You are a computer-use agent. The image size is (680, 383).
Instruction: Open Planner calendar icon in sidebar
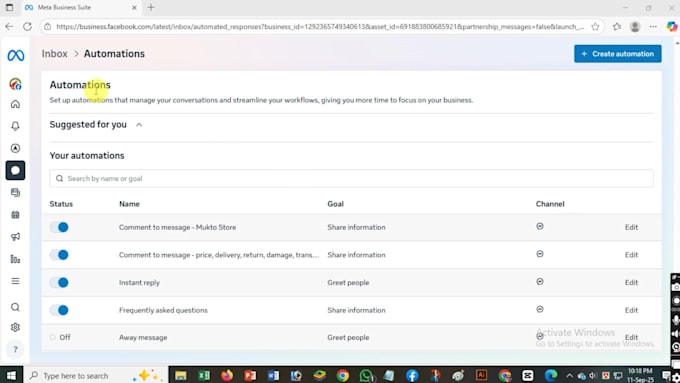point(15,215)
